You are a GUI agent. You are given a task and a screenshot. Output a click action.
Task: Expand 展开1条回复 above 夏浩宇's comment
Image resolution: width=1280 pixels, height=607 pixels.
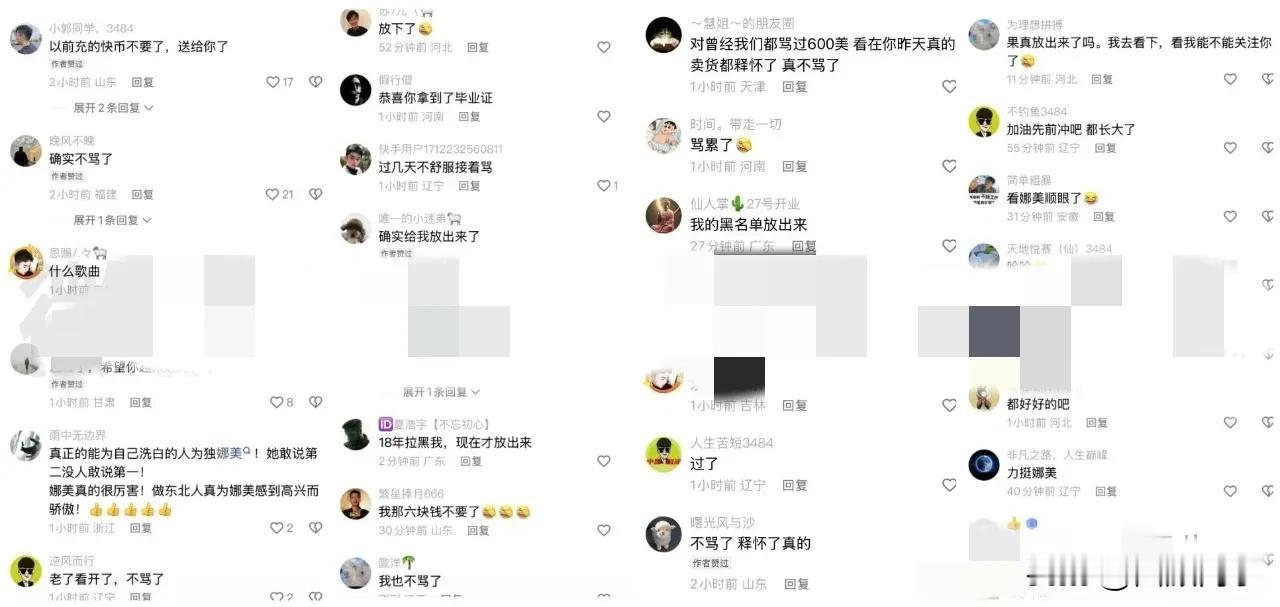pyautogui.click(x=441, y=392)
